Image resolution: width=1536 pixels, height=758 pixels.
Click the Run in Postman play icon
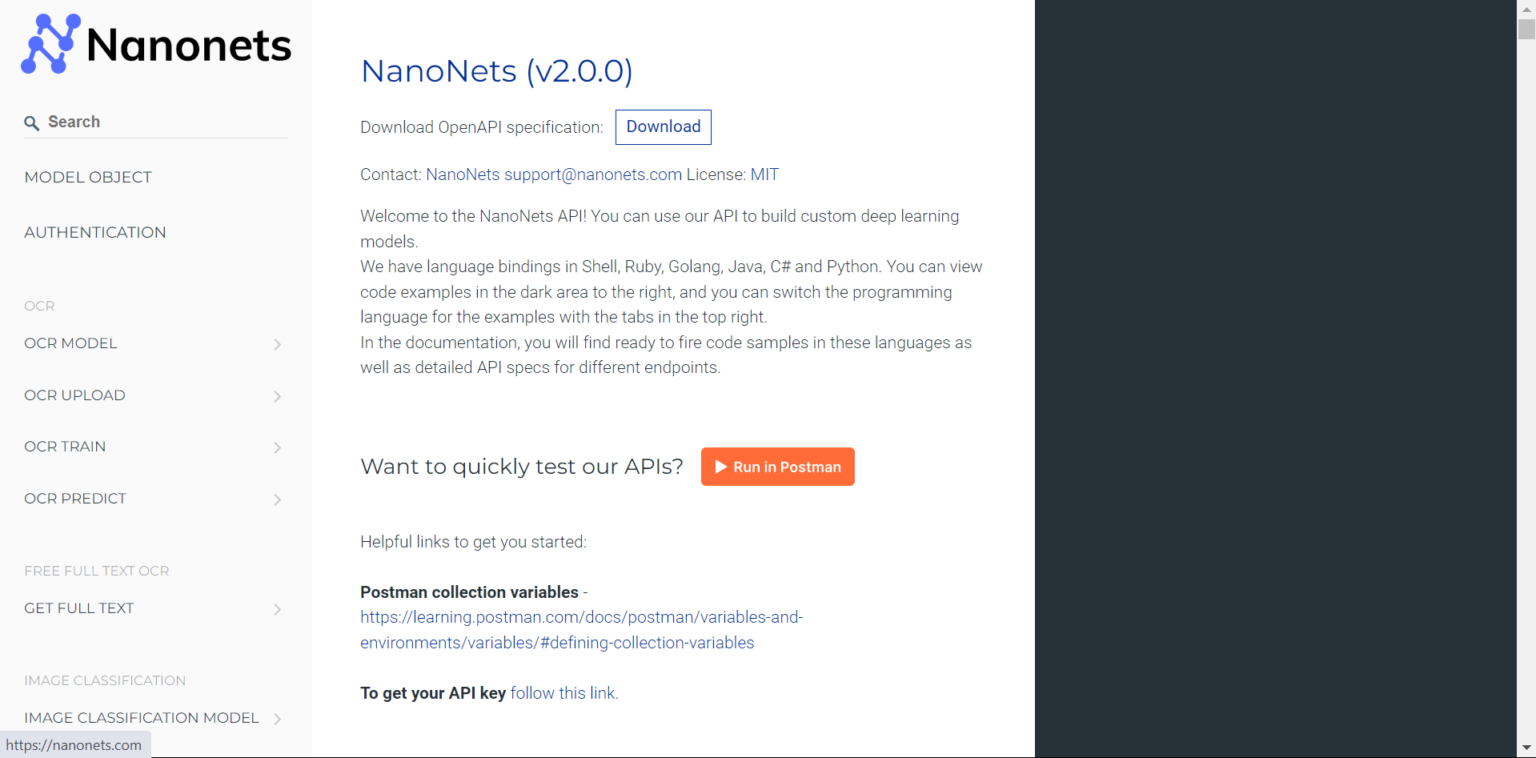click(720, 467)
